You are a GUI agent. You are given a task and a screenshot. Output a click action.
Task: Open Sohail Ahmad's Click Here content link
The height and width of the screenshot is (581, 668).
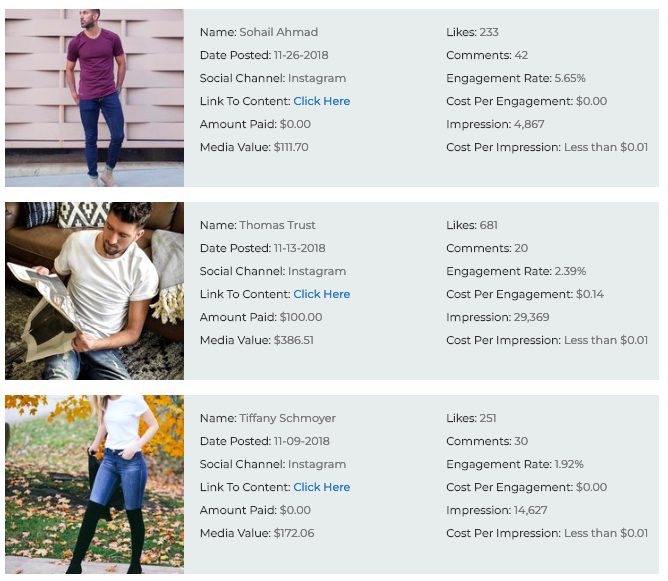click(322, 101)
